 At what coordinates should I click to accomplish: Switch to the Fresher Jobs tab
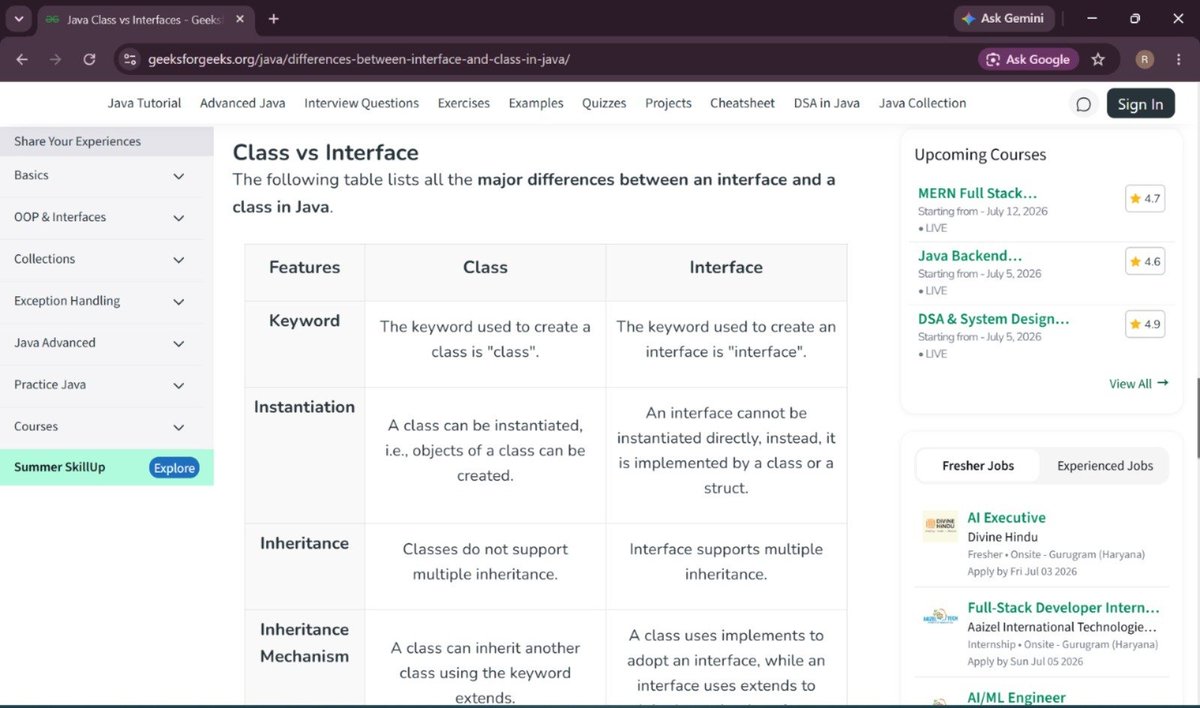[978, 466]
